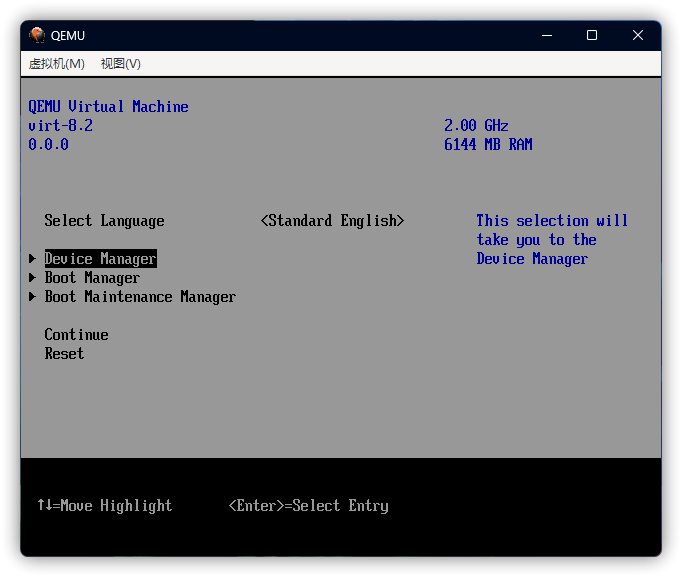Open the 虚拟机(M) menu
Viewport: 682px width, 577px height.
click(57, 64)
